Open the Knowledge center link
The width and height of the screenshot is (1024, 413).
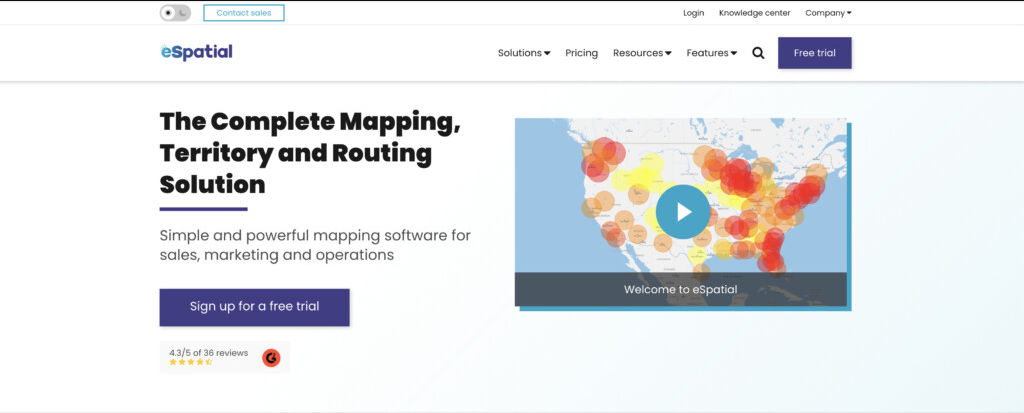[754, 13]
